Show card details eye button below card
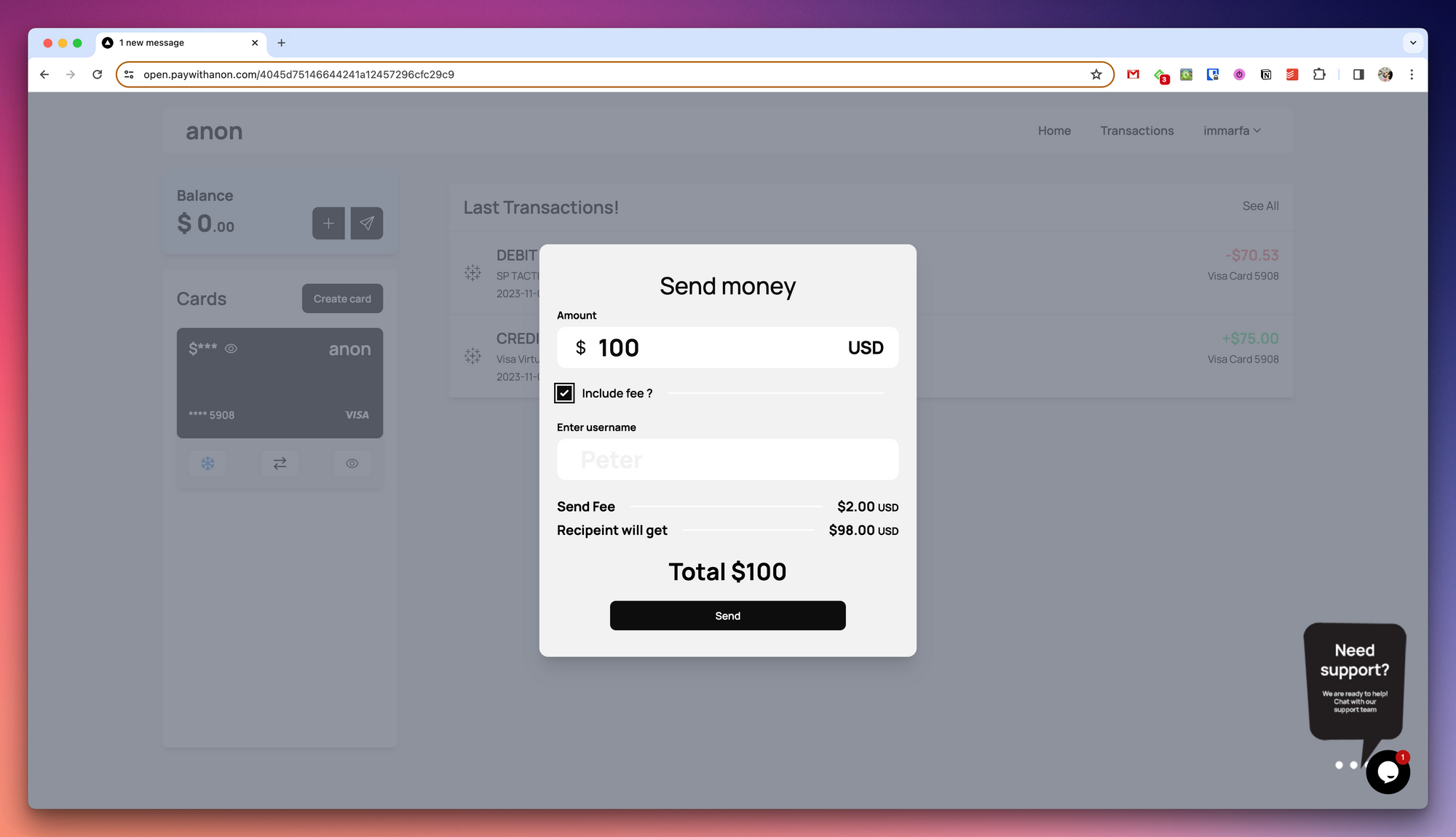Viewport: 1456px width, 837px height. pos(352,464)
